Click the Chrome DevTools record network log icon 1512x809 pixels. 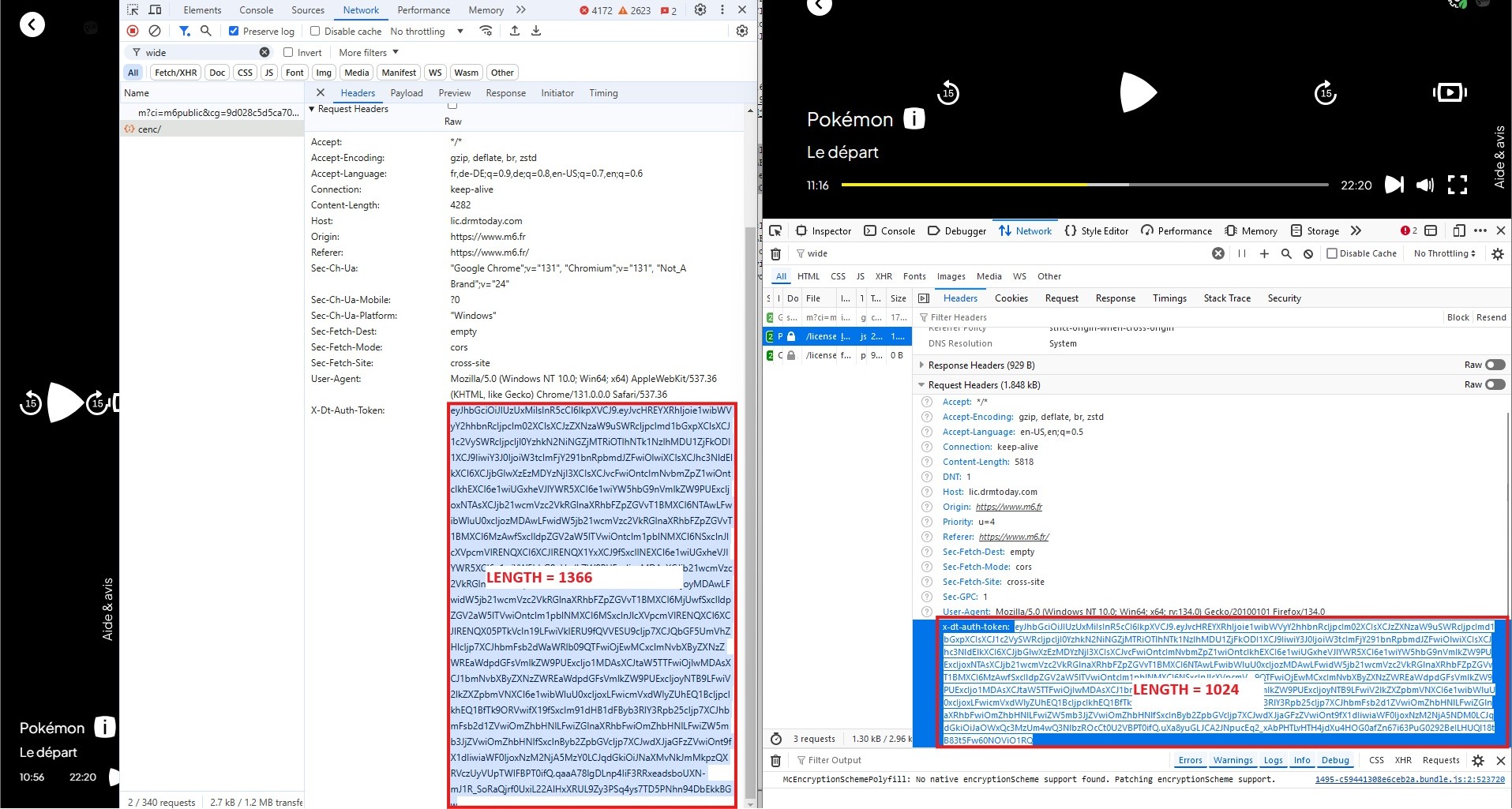click(133, 31)
